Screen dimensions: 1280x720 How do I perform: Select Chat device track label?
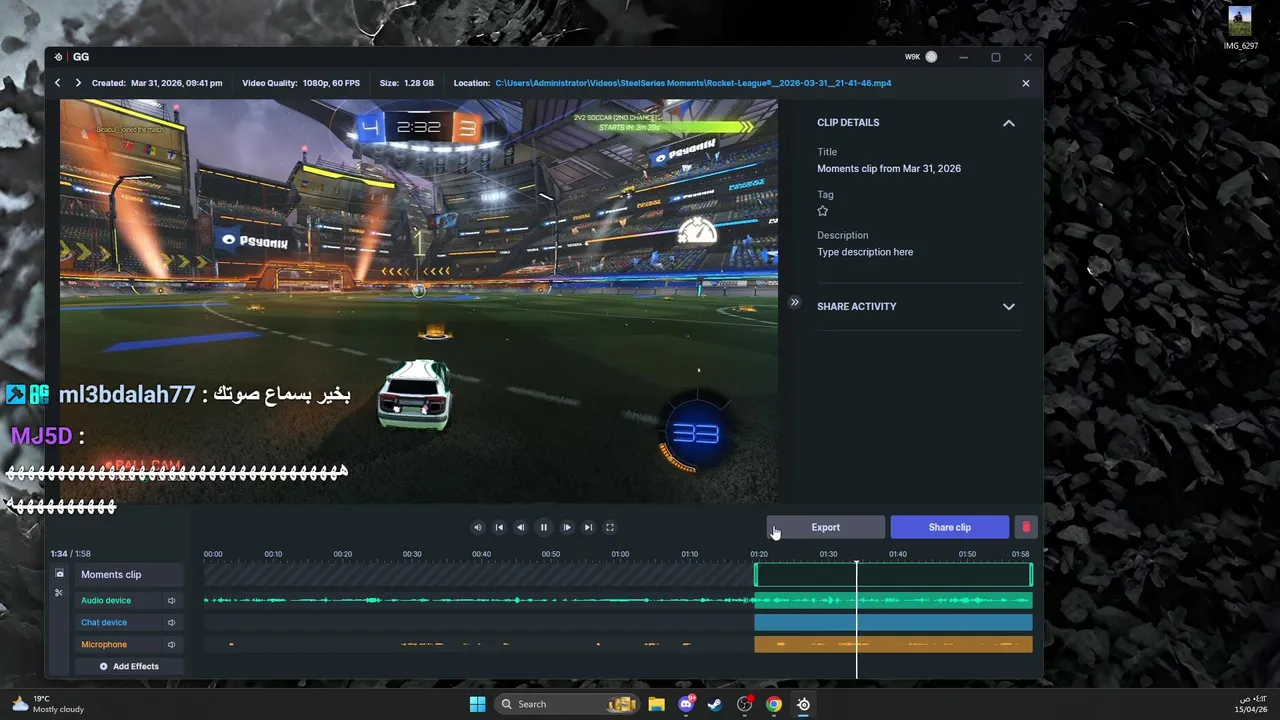tap(104, 623)
